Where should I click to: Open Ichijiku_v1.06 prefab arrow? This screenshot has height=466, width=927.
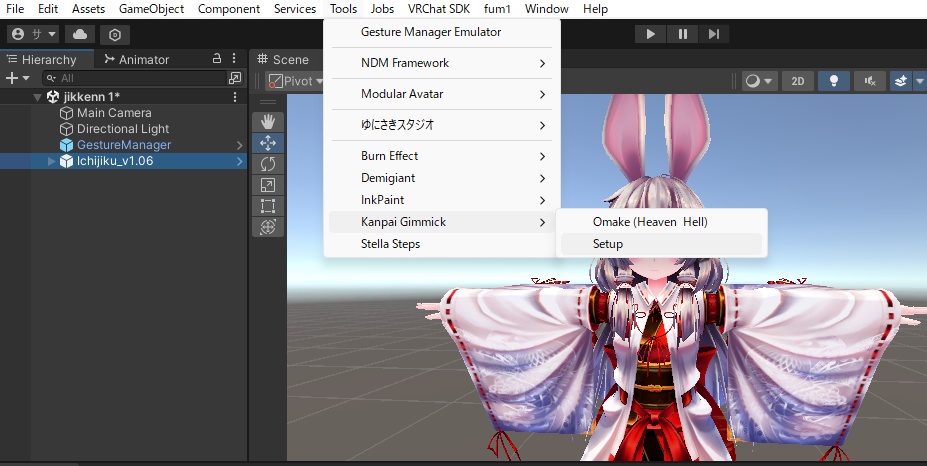pos(239,161)
